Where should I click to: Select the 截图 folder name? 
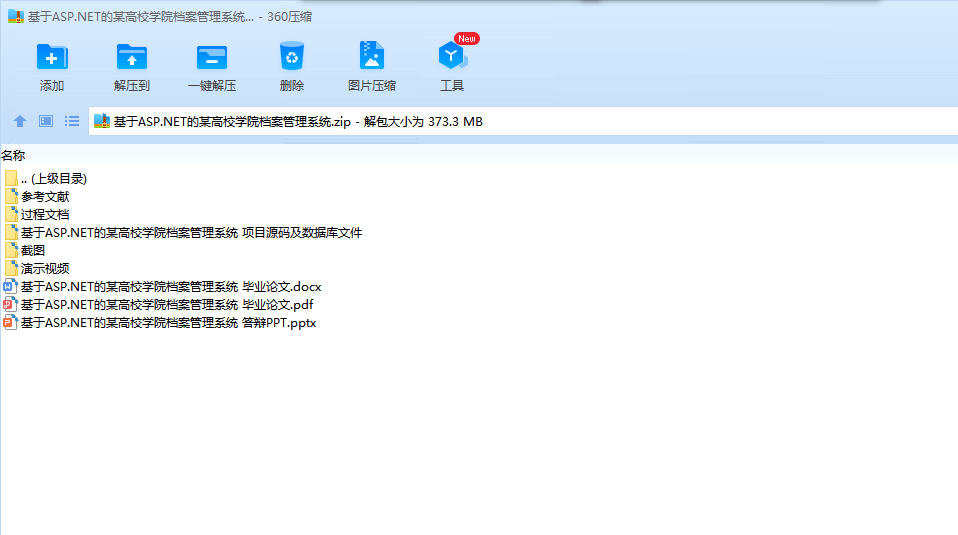point(33,250)
